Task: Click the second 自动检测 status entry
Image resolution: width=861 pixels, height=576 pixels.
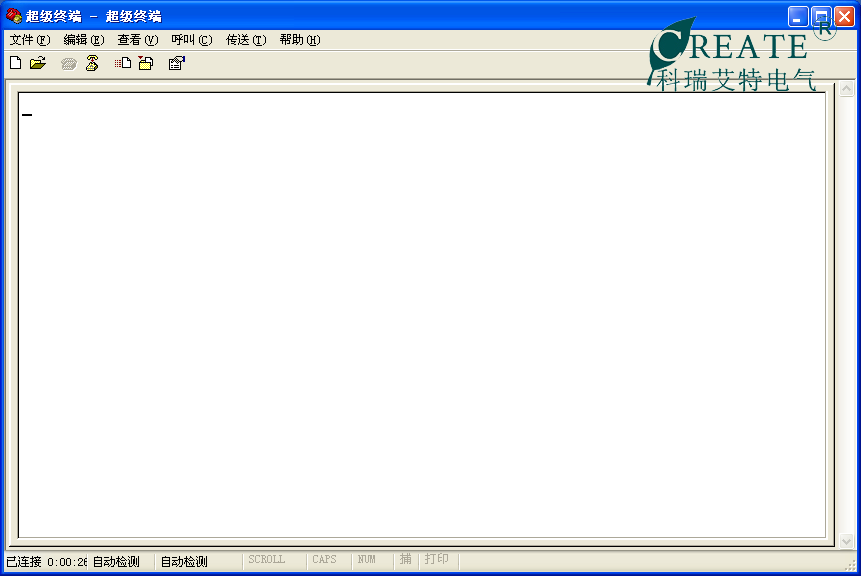Action: (x=184, y=562)
